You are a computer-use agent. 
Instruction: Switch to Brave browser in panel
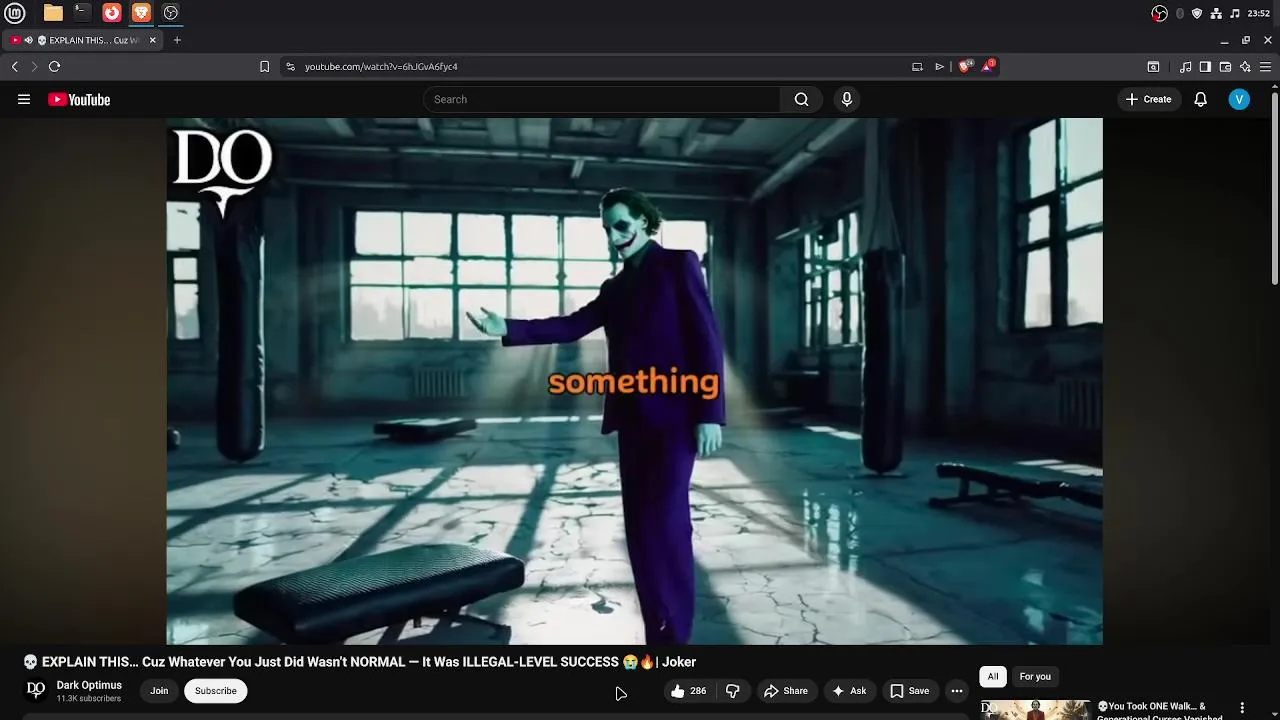(x=141, y=13)
